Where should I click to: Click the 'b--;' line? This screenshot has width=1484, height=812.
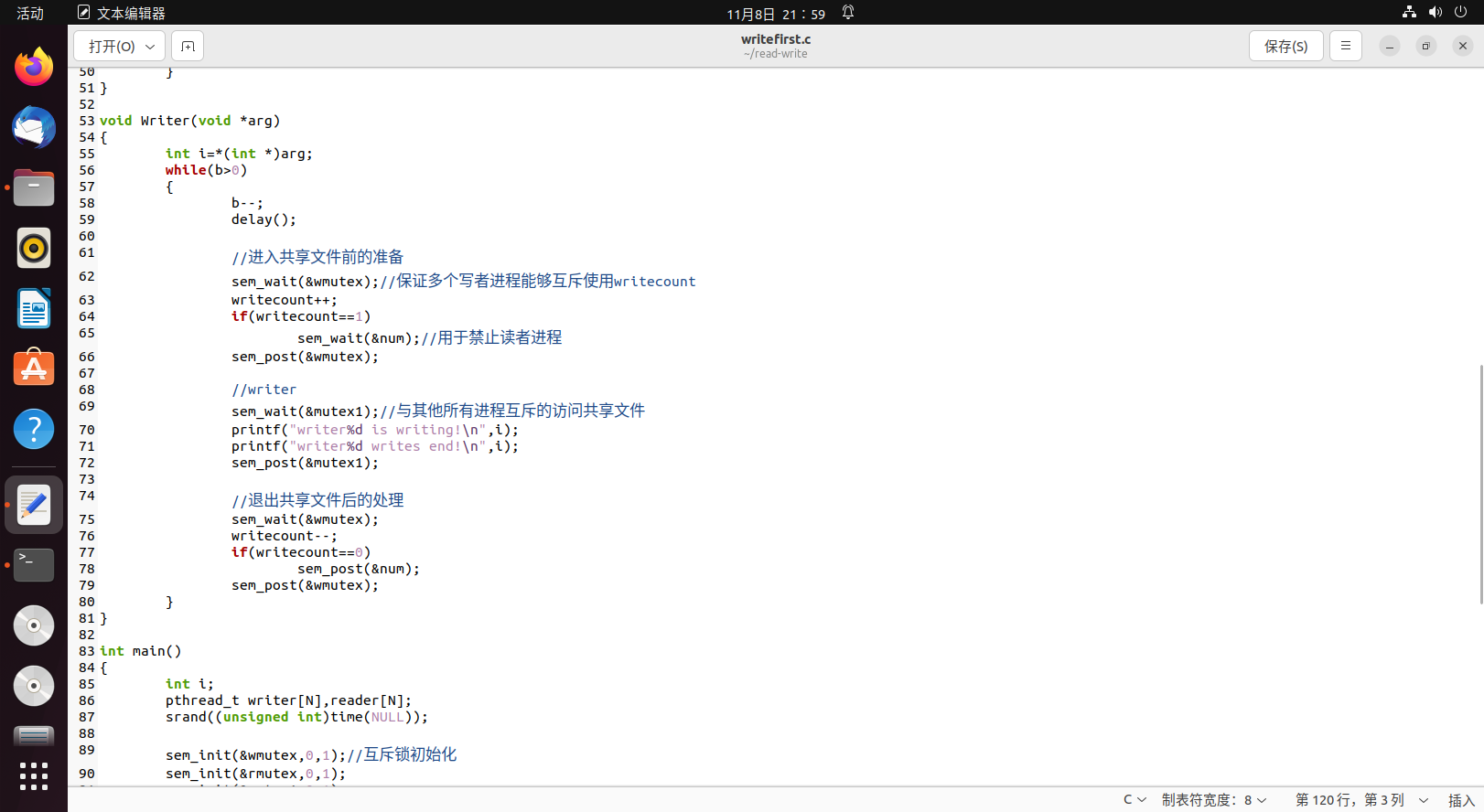pos(247,203)
